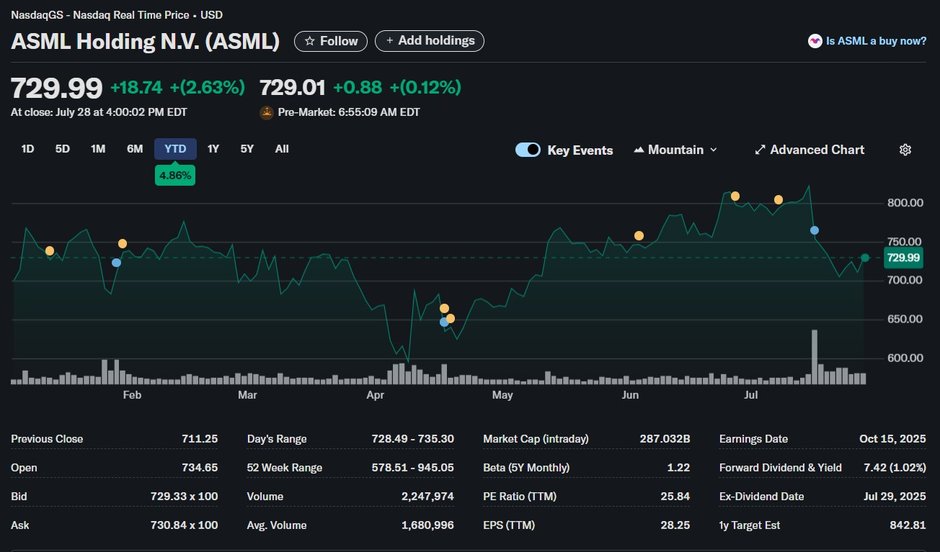Click the purple 'Is ASML a buy now' icon

pyautogui.click(x=815, y=41)
